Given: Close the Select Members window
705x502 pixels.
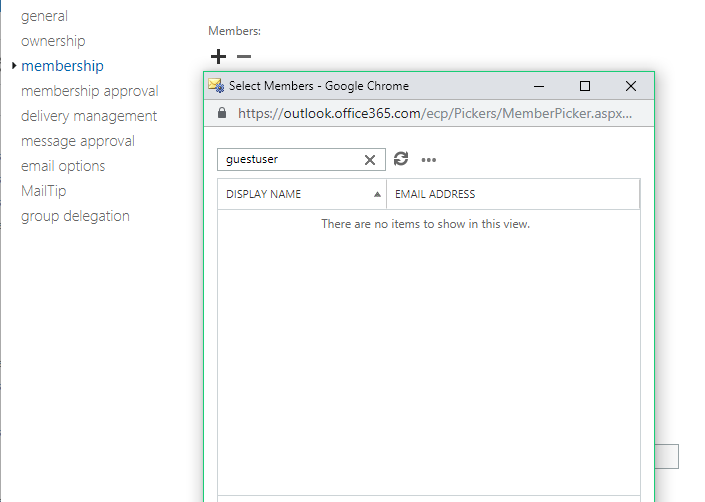Looking at the screenshot, I should coord(630,86).
